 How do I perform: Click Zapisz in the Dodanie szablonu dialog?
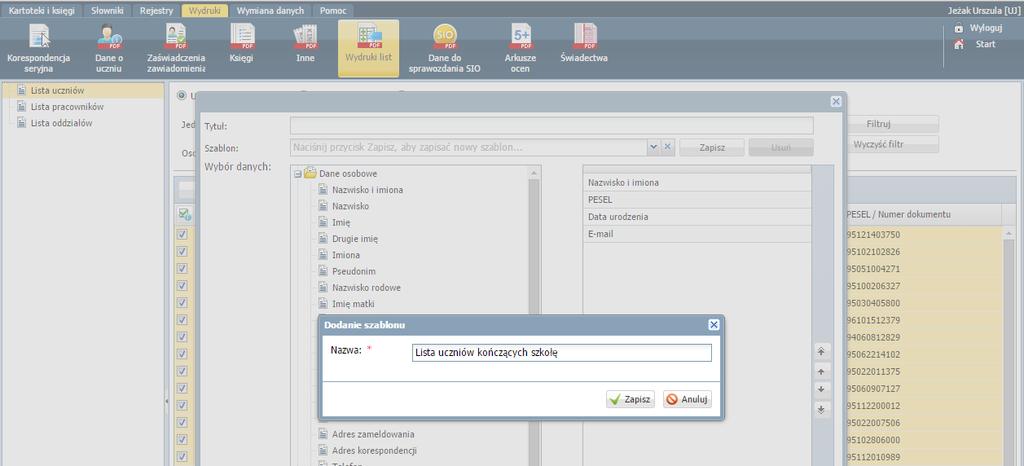(x=630, y=399)
